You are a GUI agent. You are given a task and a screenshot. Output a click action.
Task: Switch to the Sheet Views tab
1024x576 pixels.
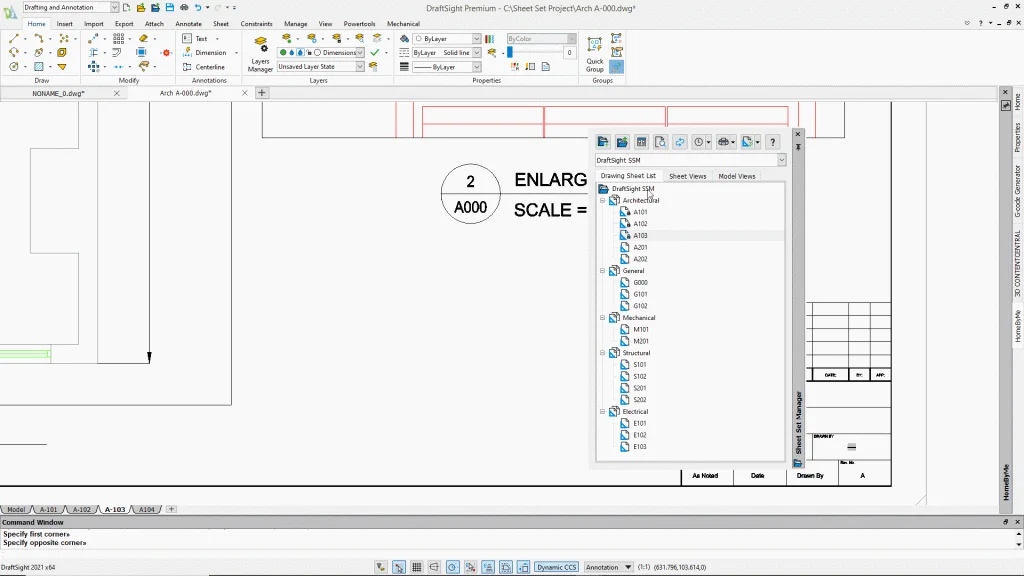pyautogui.click(x=687, y=176)
